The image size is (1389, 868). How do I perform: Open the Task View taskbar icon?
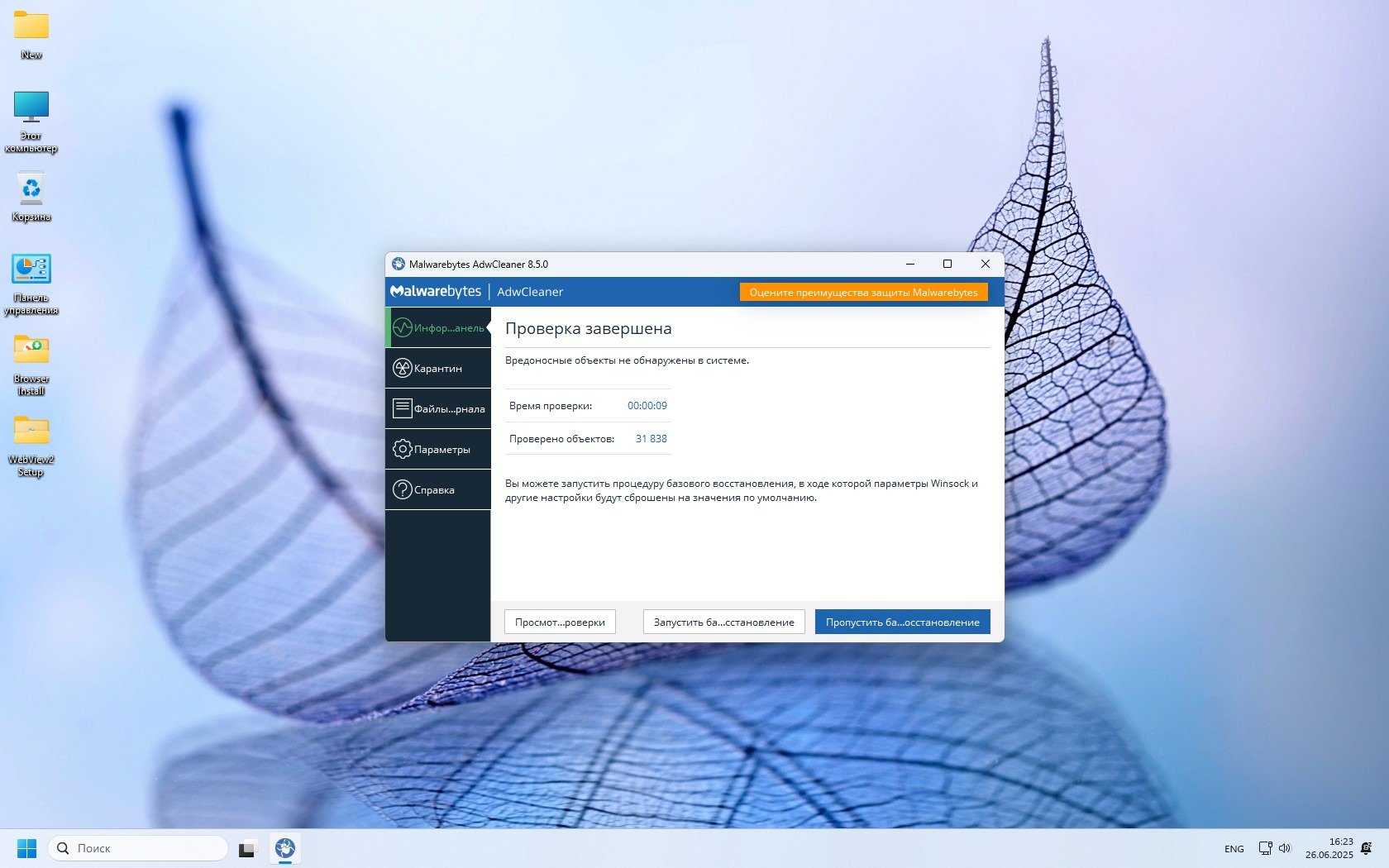[x=246, y=849]
